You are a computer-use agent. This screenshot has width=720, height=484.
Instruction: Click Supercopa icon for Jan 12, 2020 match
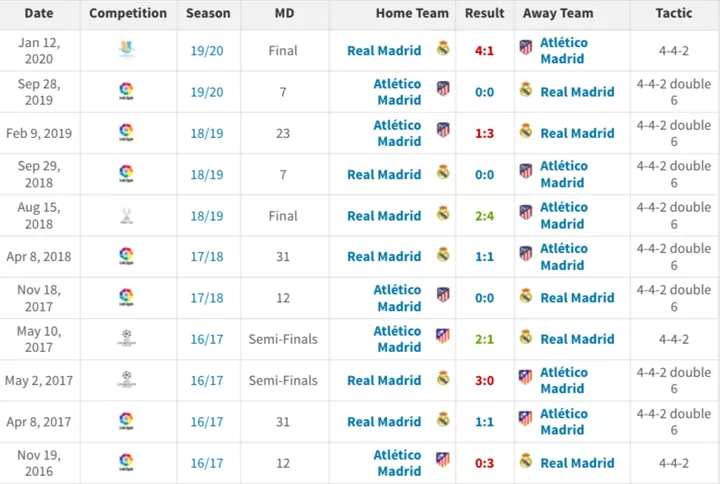tap(127, 50)
